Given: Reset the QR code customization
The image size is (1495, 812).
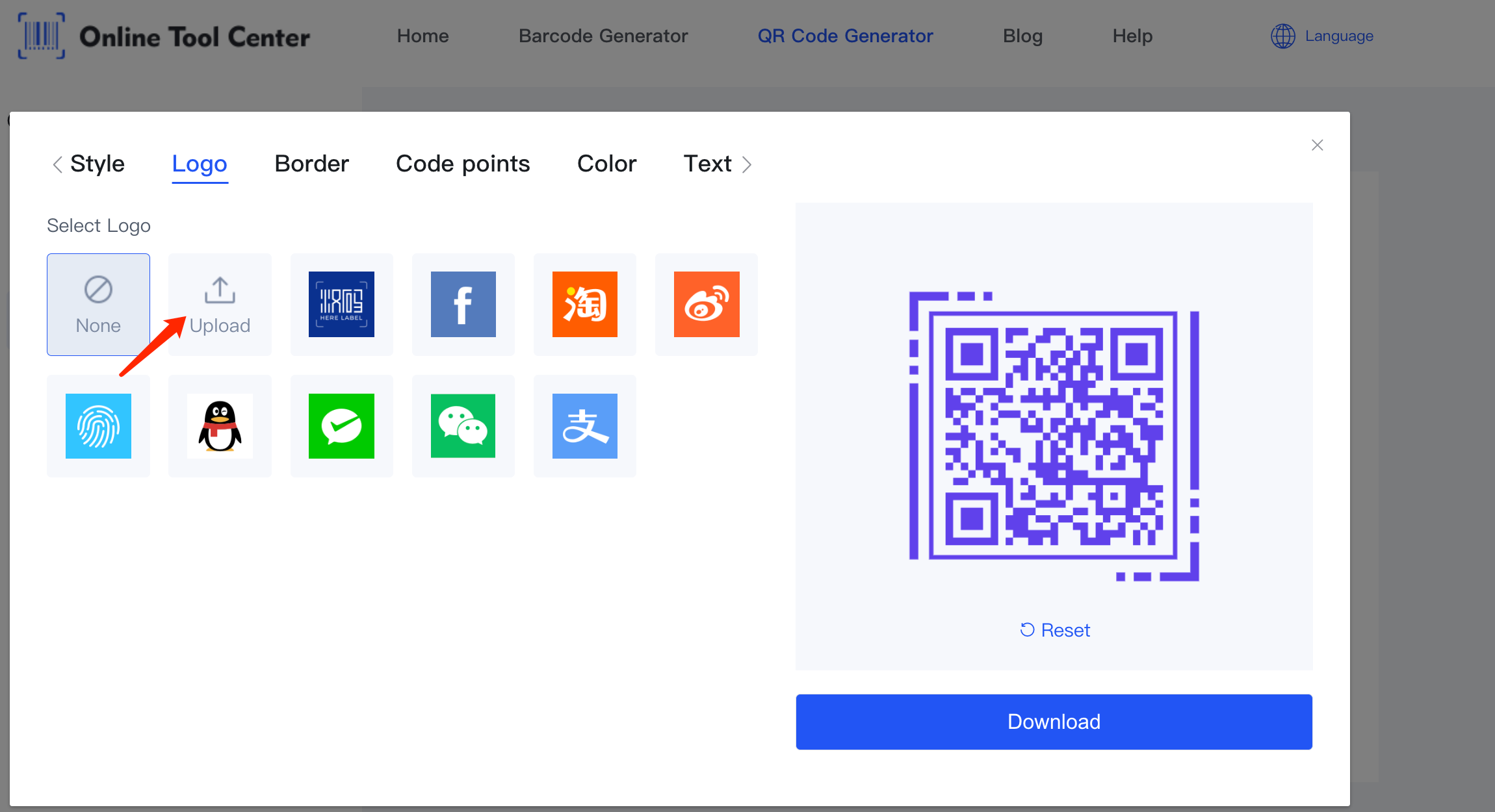Looking at the screenshot, I should tap(1054, 629).
